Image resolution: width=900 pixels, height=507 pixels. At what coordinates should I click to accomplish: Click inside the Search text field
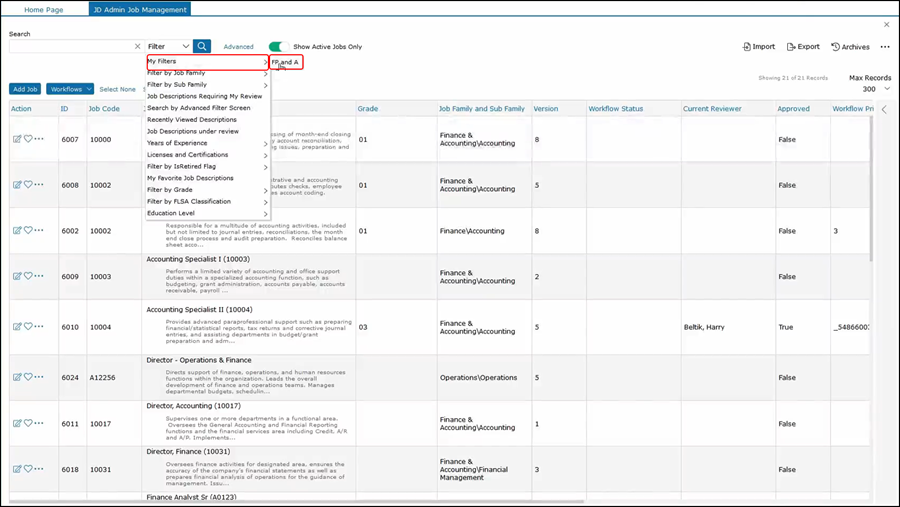(x=70, y=47)
